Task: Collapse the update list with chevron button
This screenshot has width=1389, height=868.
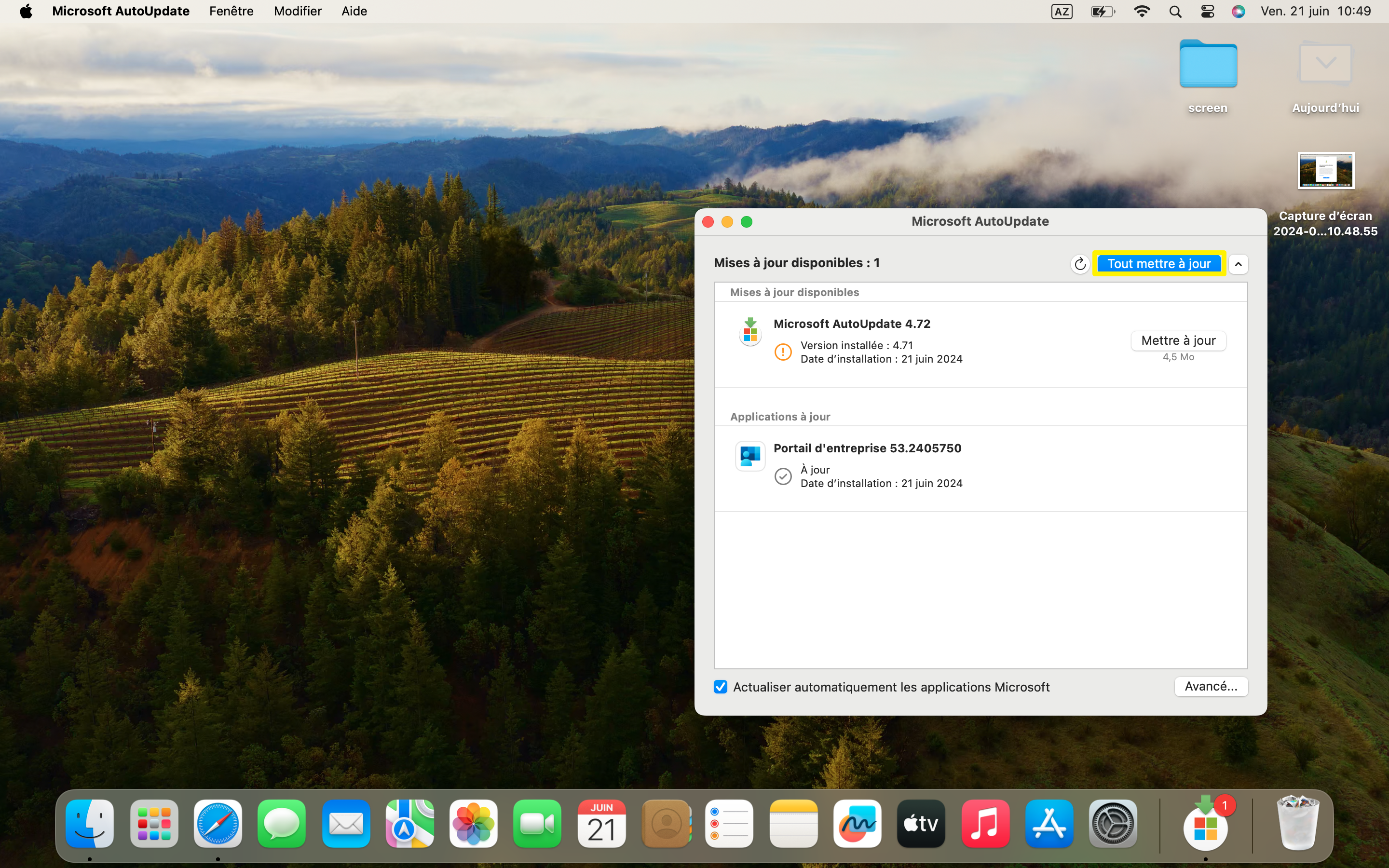Action: pos(1238,264)
